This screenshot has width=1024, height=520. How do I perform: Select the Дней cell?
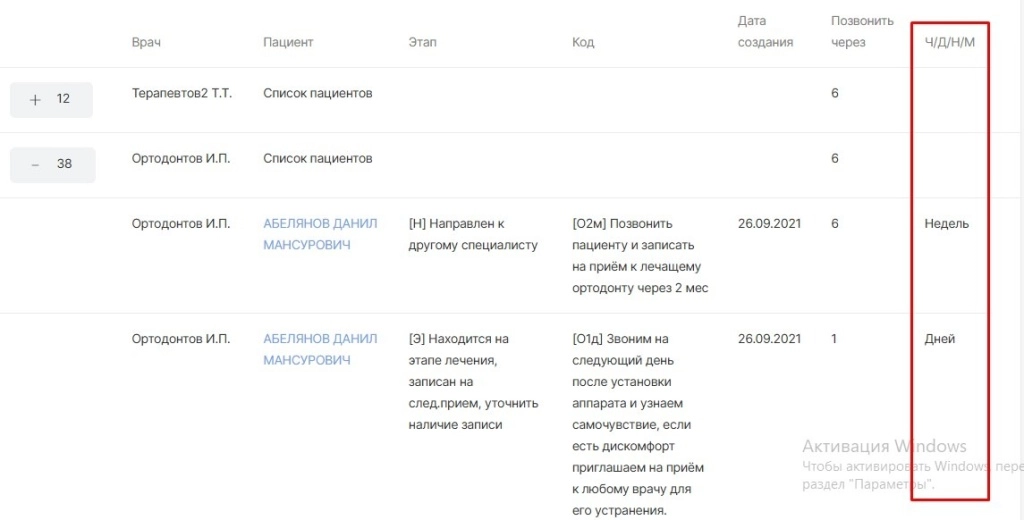(x=939, y=339)
